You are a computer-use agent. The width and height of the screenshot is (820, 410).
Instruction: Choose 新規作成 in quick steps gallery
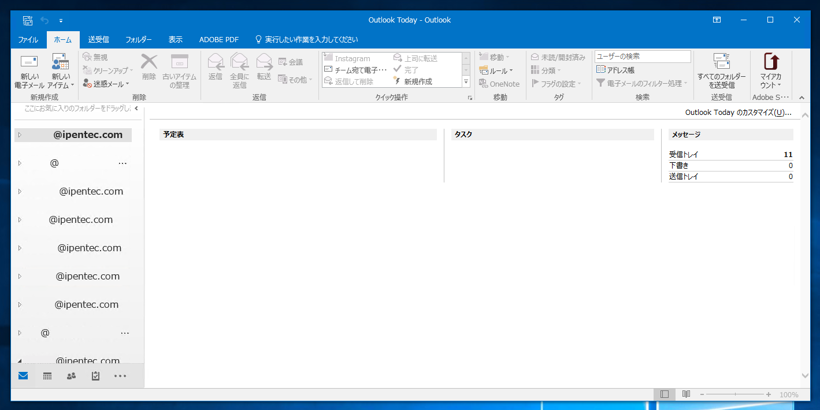pyautogui.click(x=413, y=81)
